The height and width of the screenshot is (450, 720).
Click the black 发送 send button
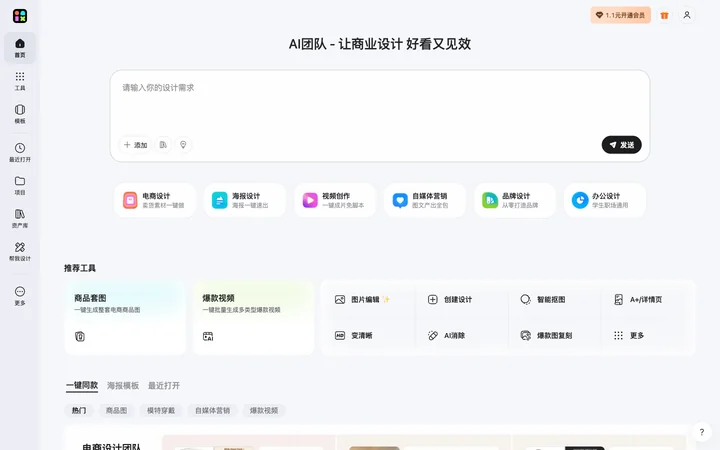tap(621, 145)
